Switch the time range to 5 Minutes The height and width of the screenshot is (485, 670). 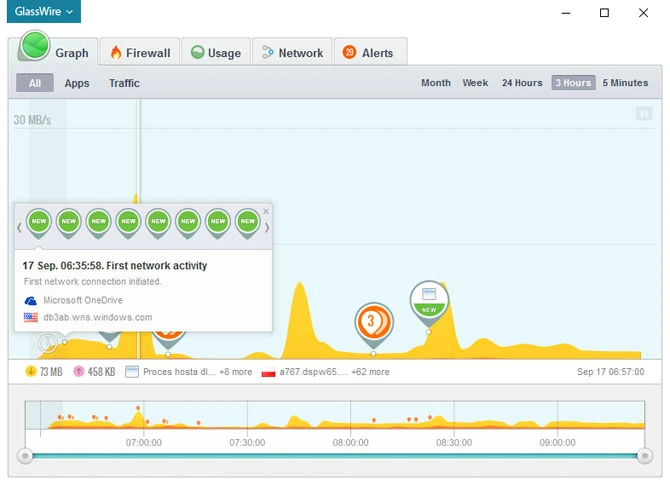click(x=625, y=83)
